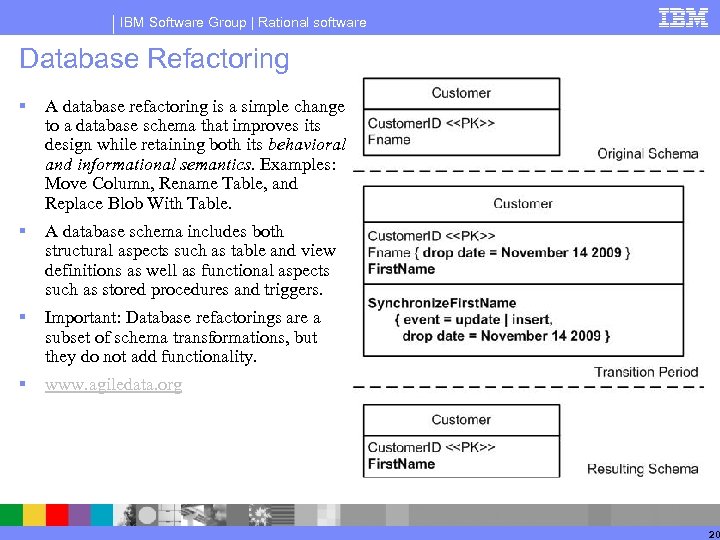The width and height of the screenshot is (720, 540).
Task: Select 'Fname' in the Original Schema box
Action: pos(389,140)
